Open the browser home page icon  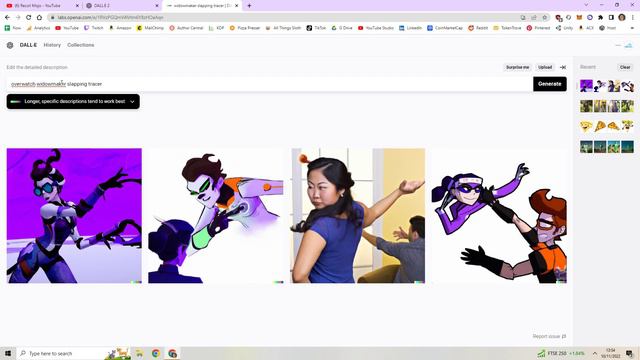click(39, 18)
